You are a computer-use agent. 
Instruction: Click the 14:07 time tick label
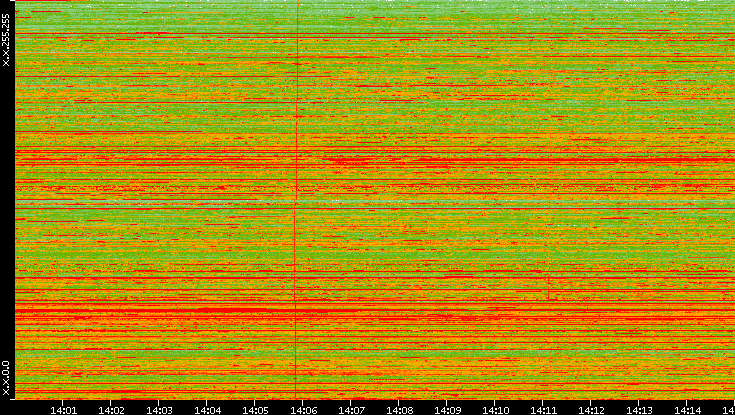[351, 410]
